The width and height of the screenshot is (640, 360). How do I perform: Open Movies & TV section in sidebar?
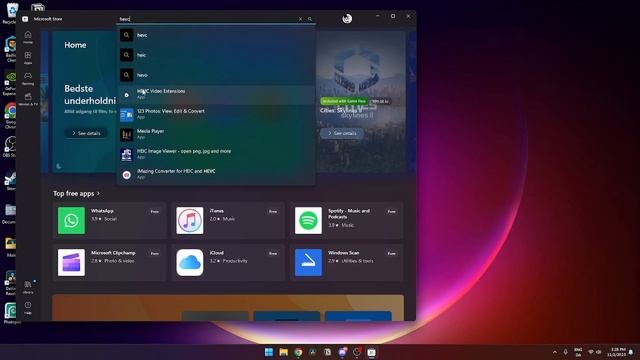pyautogui.click(x=28, y=99)
